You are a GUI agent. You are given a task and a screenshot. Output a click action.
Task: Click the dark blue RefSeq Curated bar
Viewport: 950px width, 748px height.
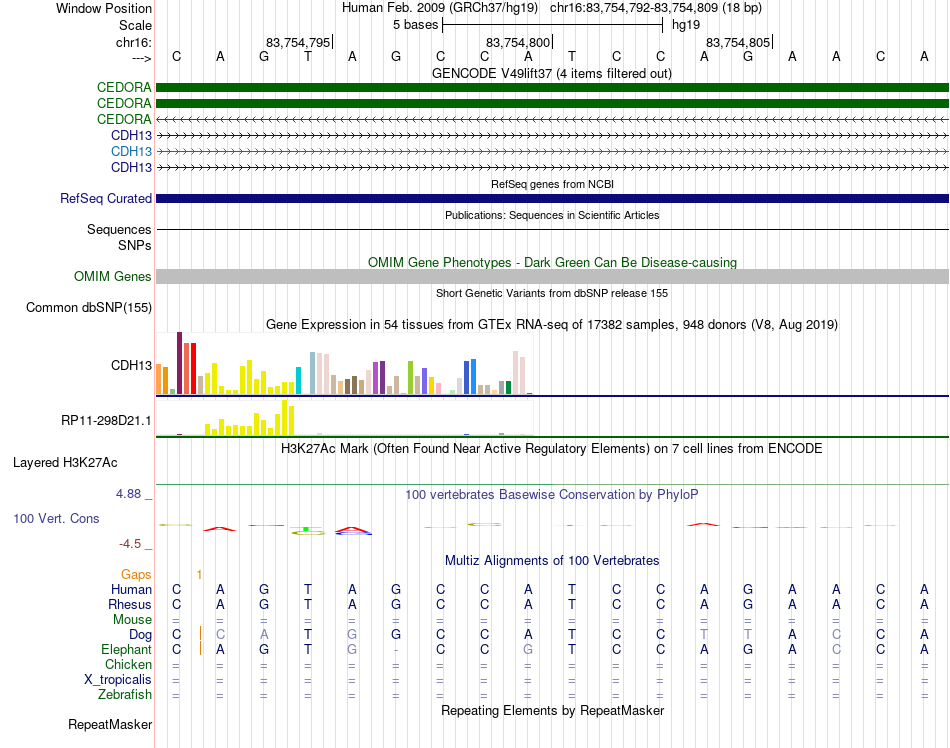click(x=552, y=199)
